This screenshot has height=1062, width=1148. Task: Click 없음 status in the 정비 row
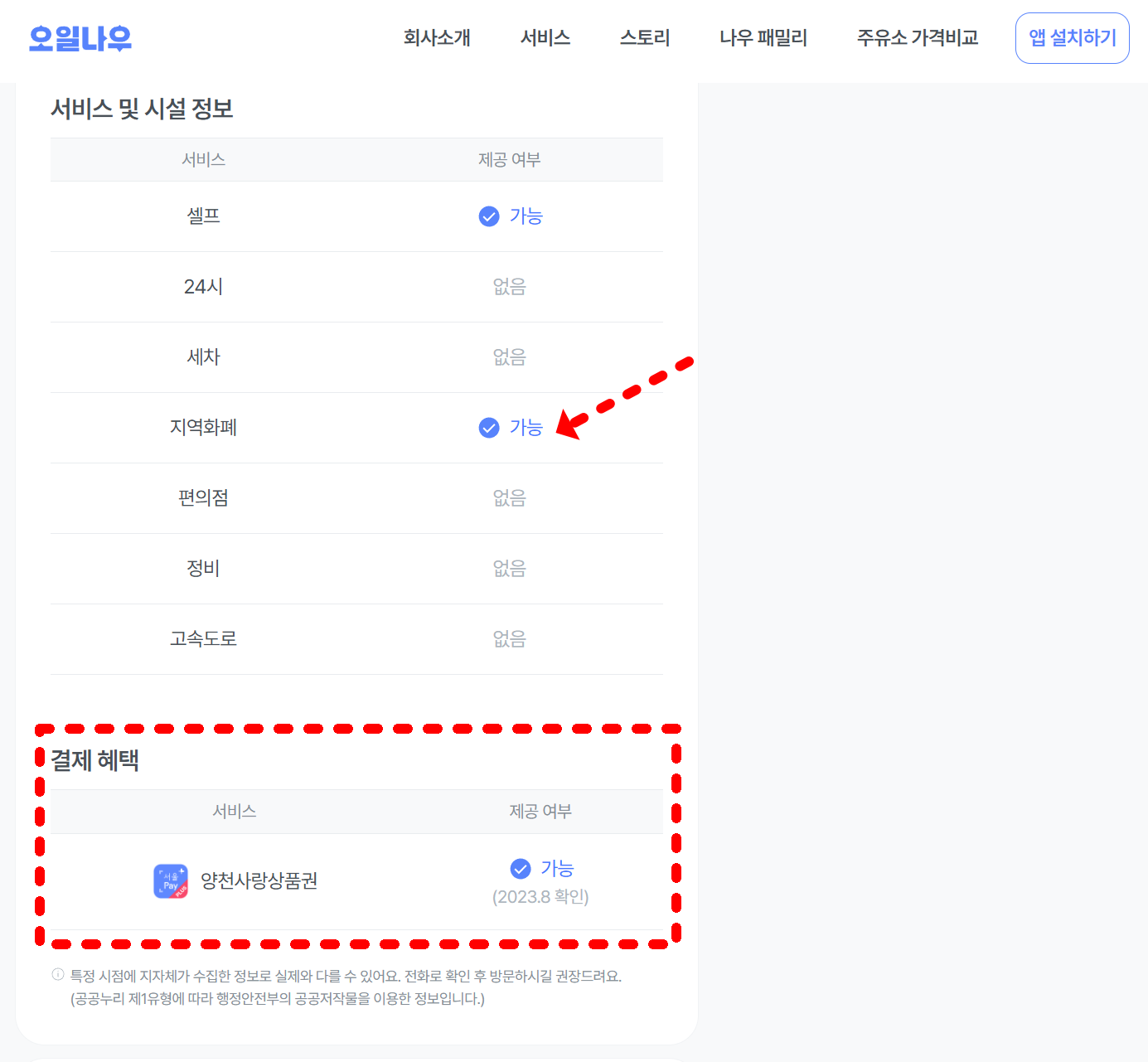(x=510, y=569)
